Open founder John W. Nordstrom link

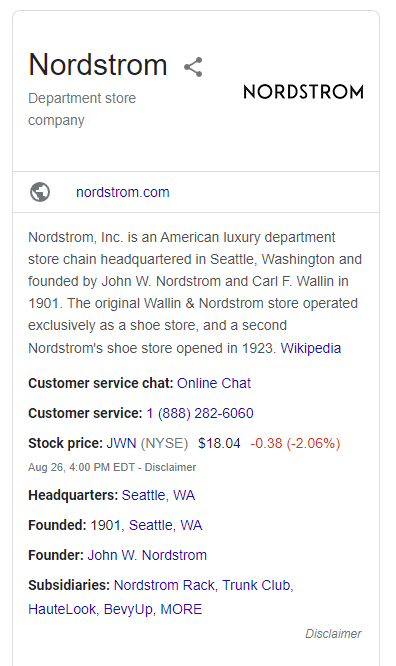pyautogui.click(x=147, y=555)
